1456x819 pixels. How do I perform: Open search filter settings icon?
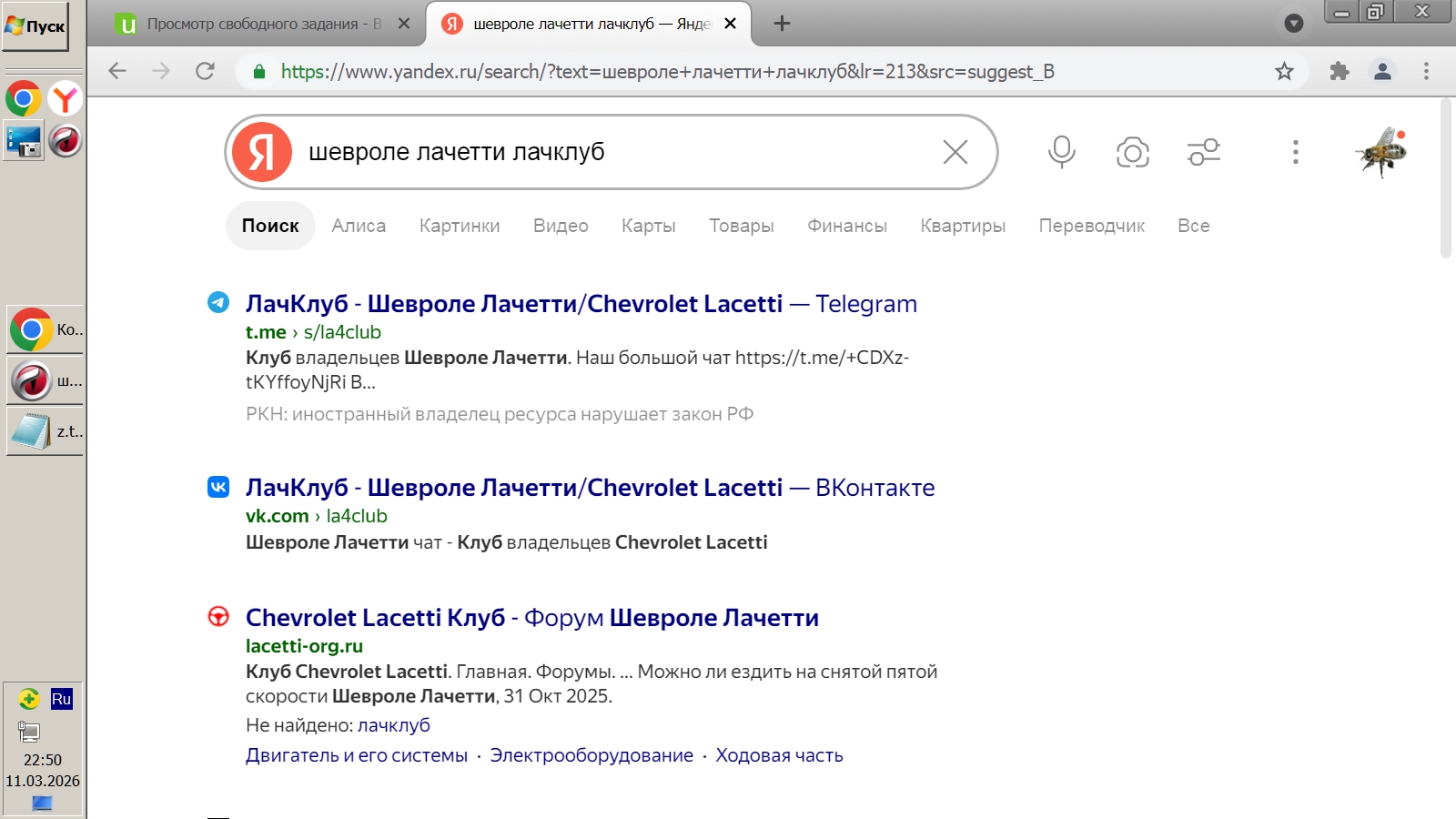pos(1203,152)
